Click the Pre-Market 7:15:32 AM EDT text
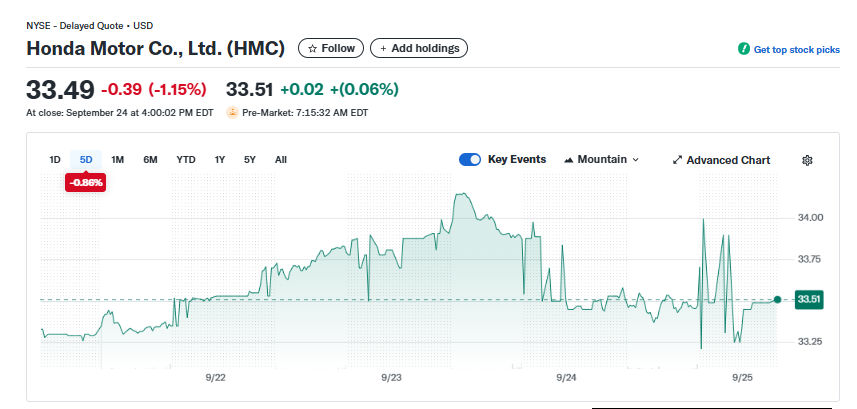This screenshot has width=857, height=409. (x=305, y=113)
